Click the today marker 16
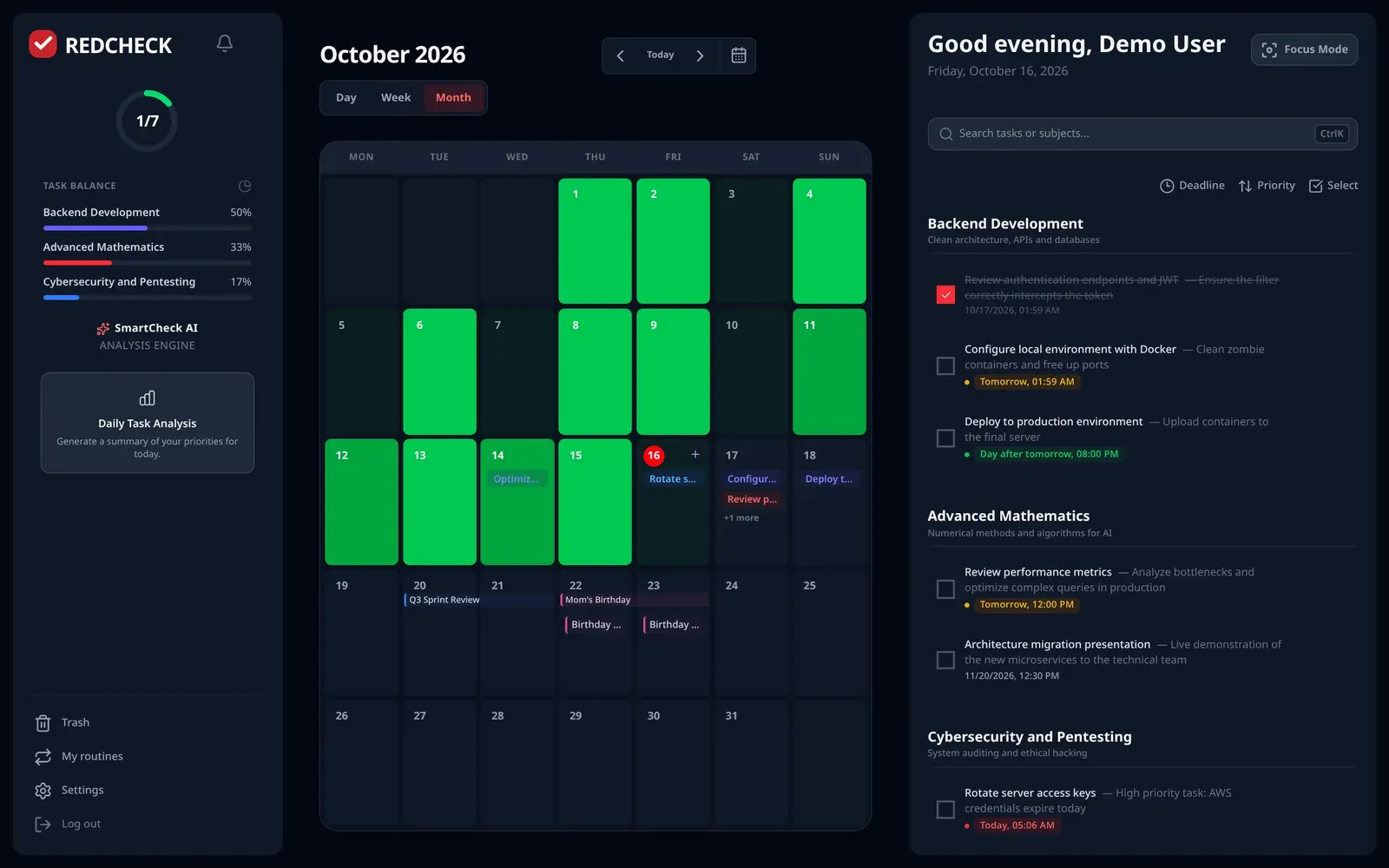 coord(654,455)
